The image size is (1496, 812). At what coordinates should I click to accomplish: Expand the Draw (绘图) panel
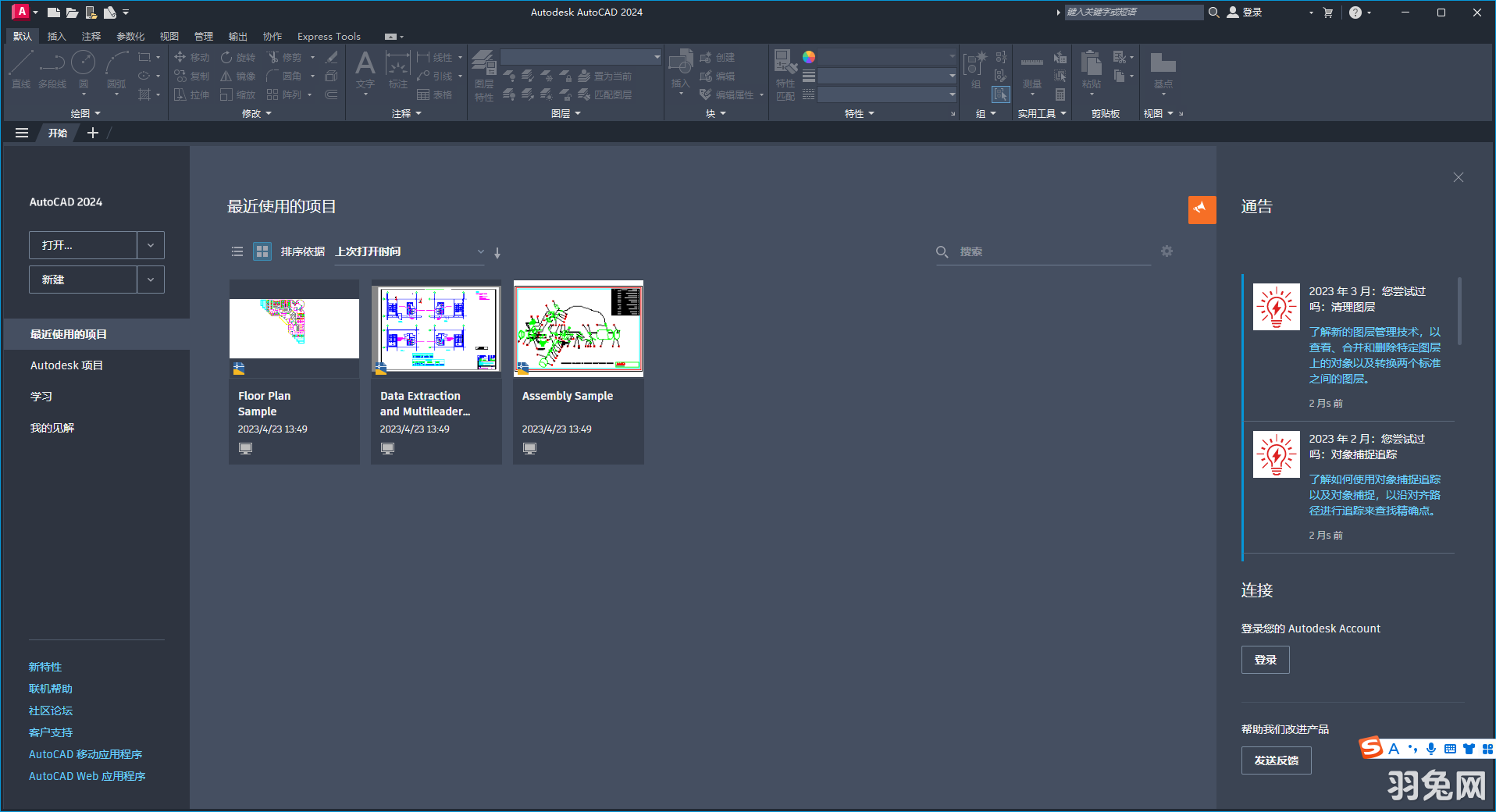click(86, 113)
